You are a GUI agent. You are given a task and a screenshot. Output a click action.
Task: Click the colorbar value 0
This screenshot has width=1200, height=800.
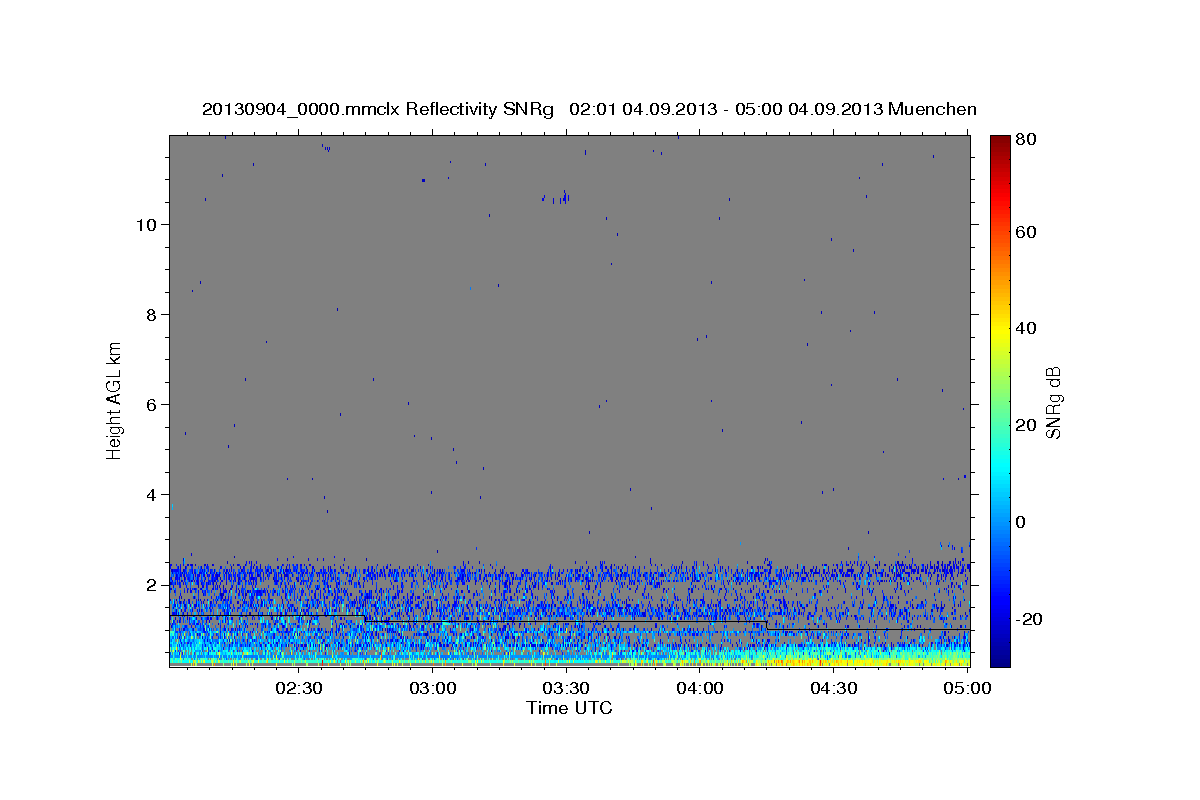coord(1021,522)
